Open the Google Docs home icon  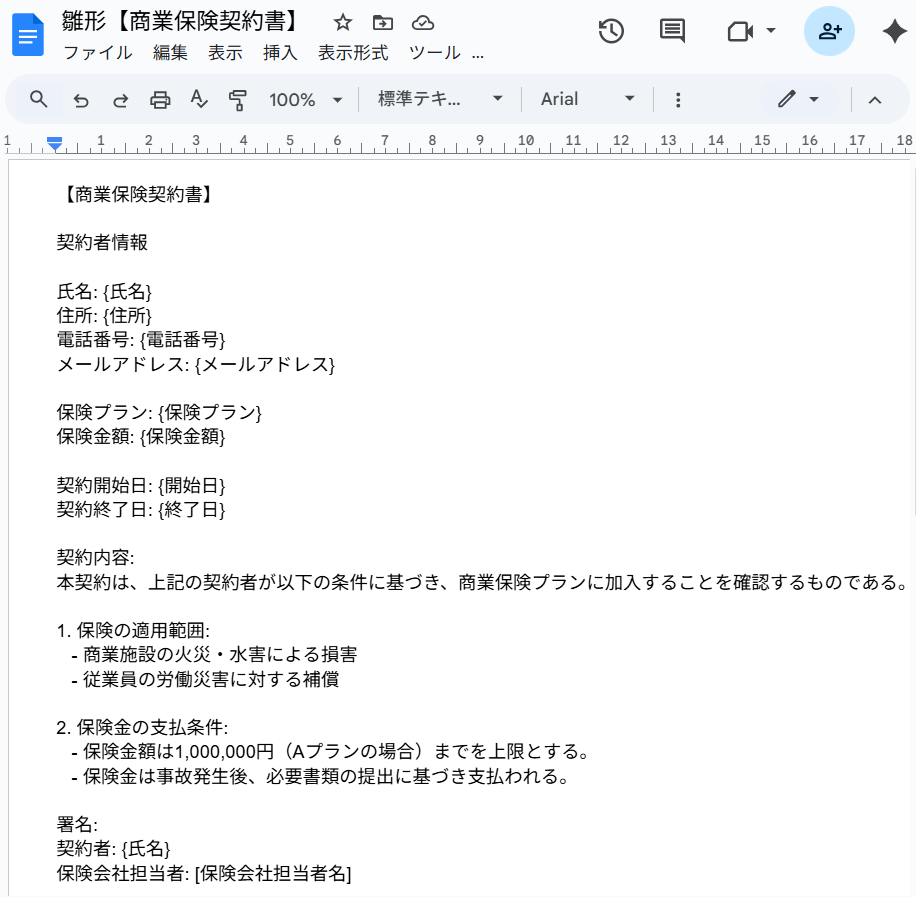28,35
